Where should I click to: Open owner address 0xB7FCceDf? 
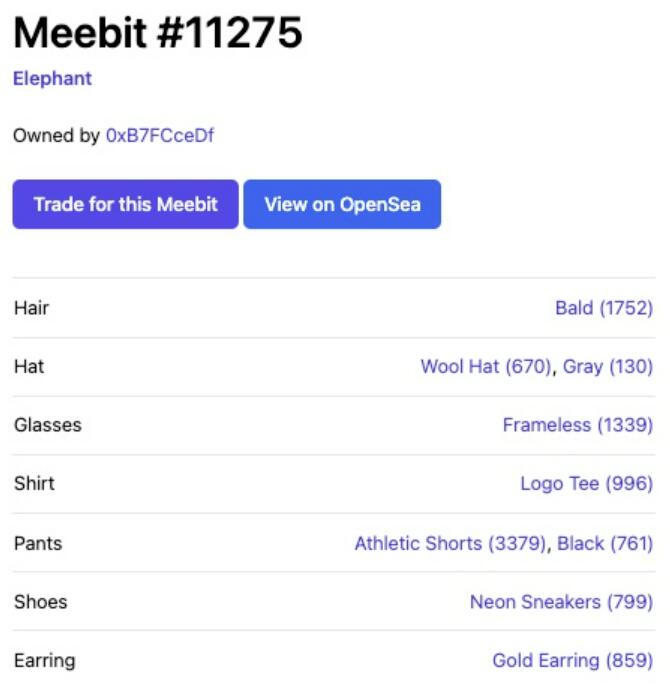[x=160, y=136]
